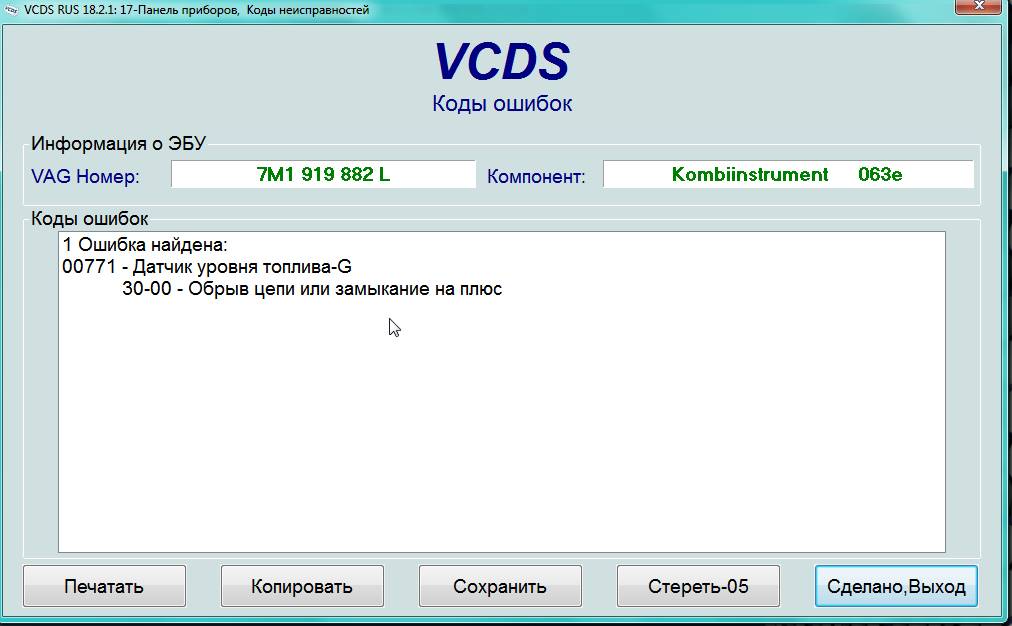Save fault codes with Сохранить

[500, 587]
